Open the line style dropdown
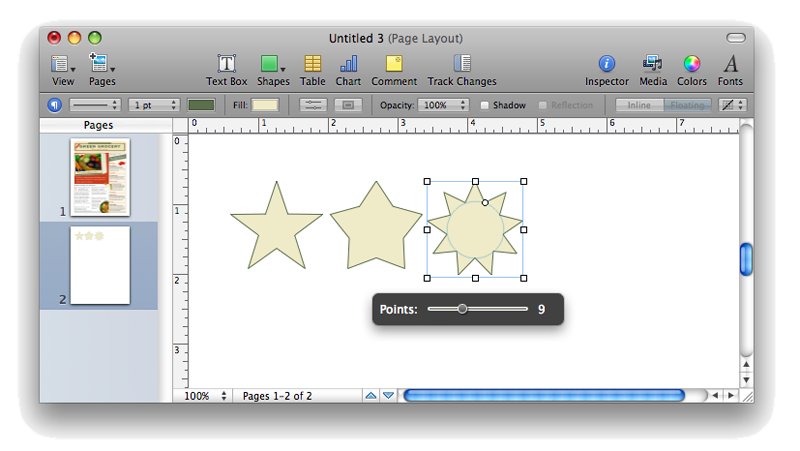This screenshot has height=451, width=800. (95, 105)
